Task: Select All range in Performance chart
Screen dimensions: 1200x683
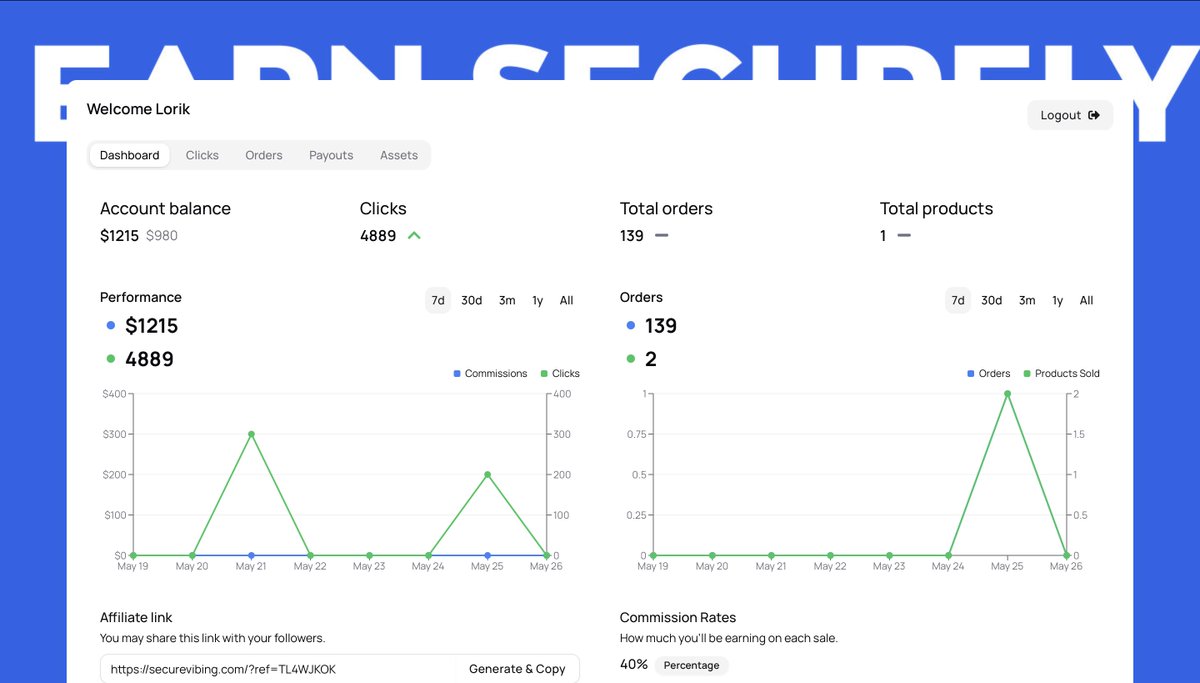Action: [x=567, y=300]
